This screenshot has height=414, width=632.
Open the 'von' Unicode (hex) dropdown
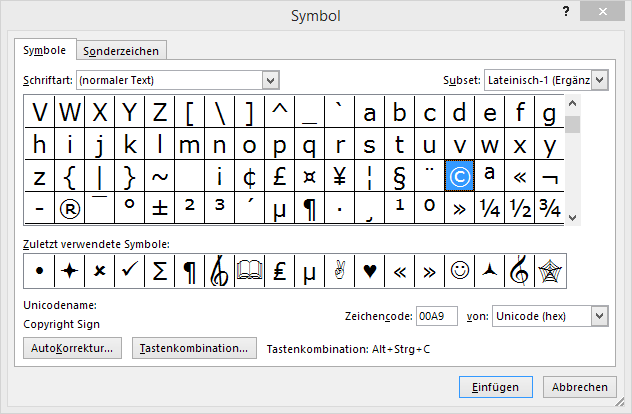(x=599, y=316)
